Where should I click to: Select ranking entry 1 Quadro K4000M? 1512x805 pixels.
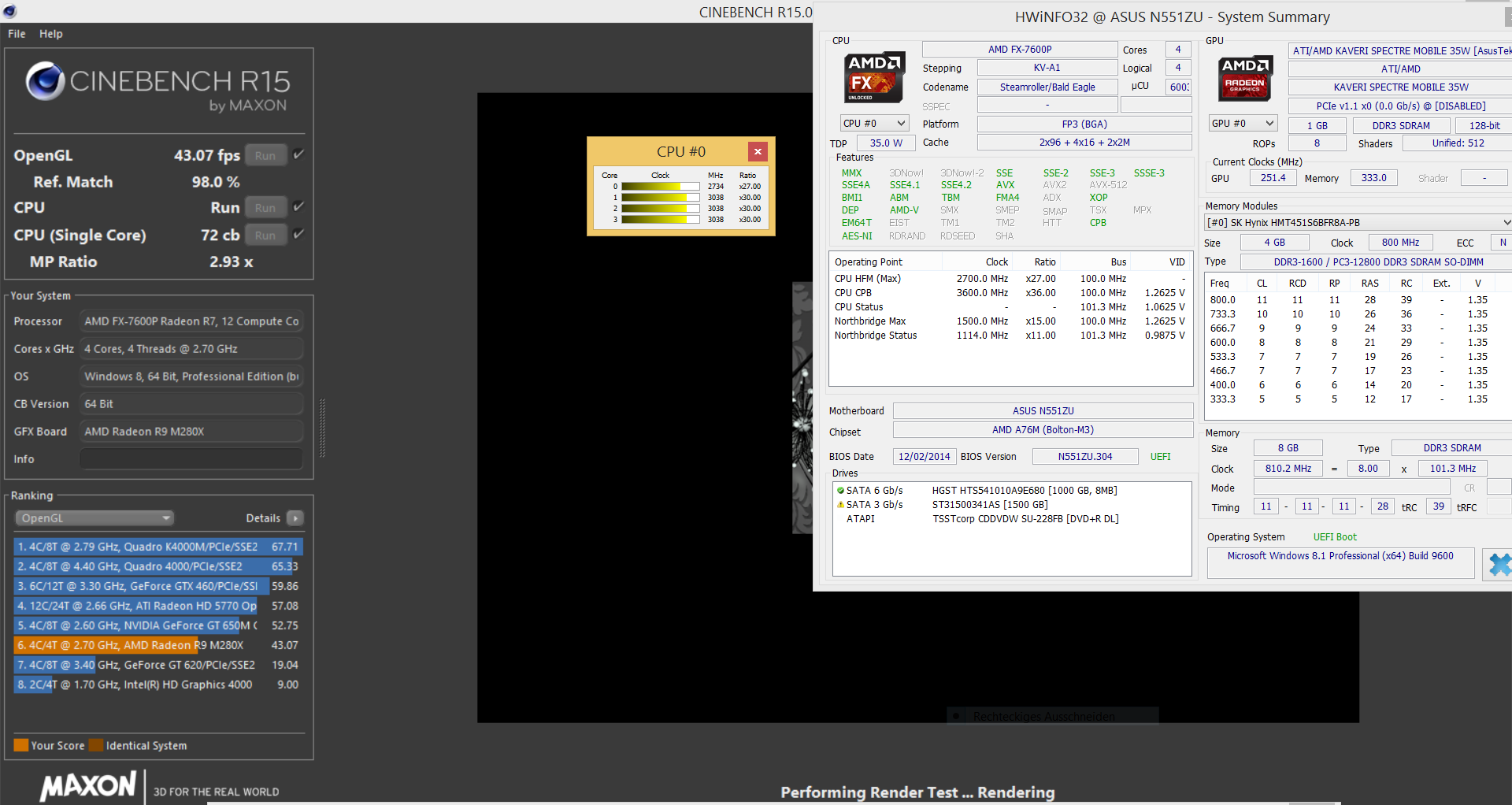click(x=158, y=547)
